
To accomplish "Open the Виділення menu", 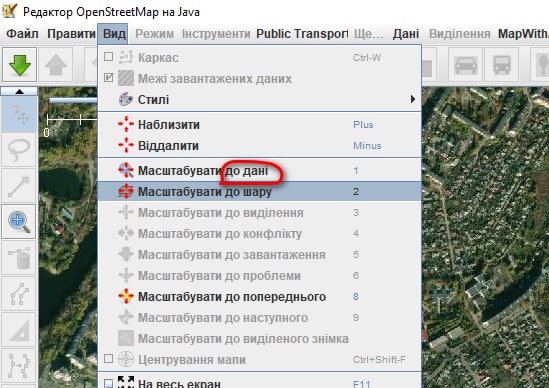I will coord(459,34).
